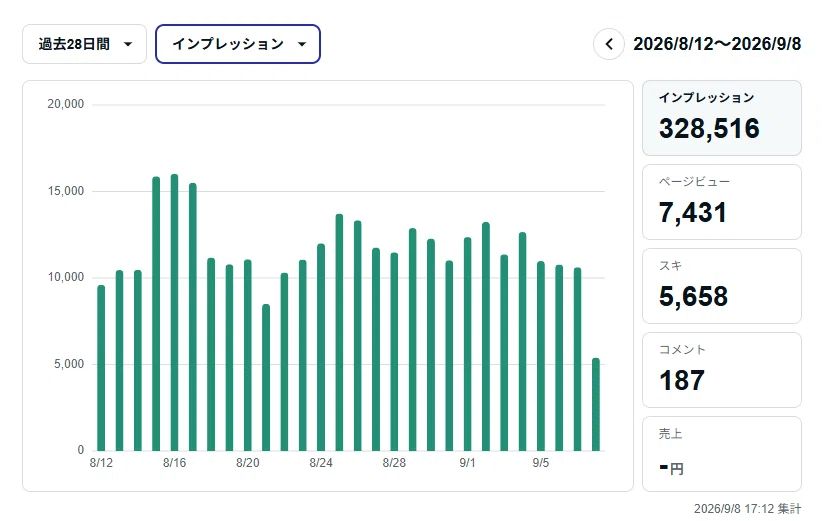This screenshot has width=824, height=521.
Task: Click the bar above 8/28
Action: coord(394,352)
